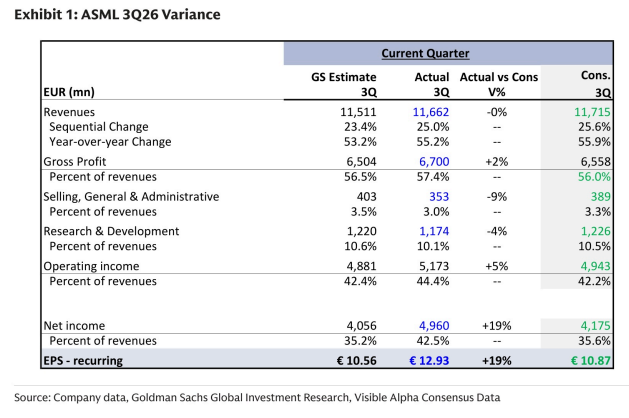Click the 55.2% actual year-over-year value
This screenshot has width=629, height=418.
point(433,142)
